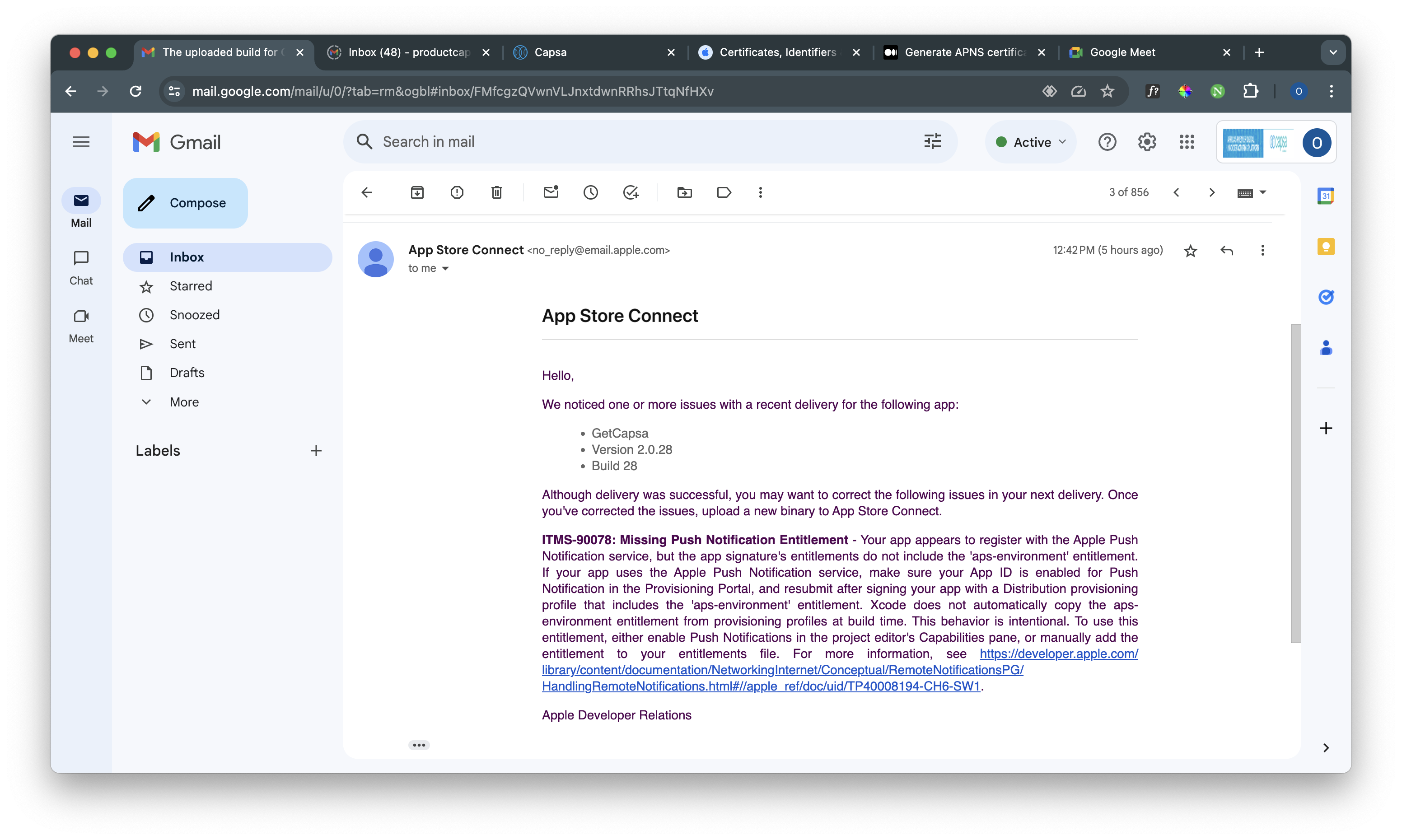
Task: Click the Gmail logo
Action: [177, 142]
